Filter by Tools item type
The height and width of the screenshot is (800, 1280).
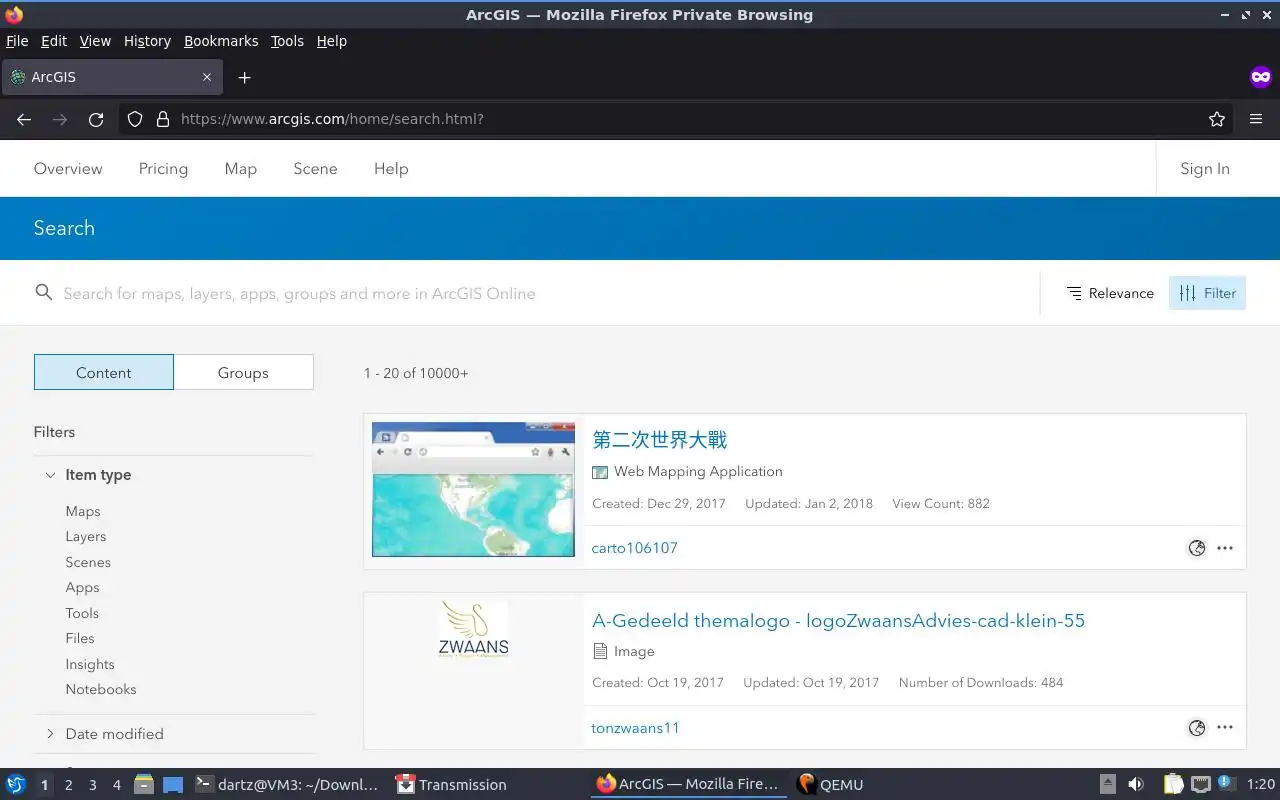click(x=82, y=613)
